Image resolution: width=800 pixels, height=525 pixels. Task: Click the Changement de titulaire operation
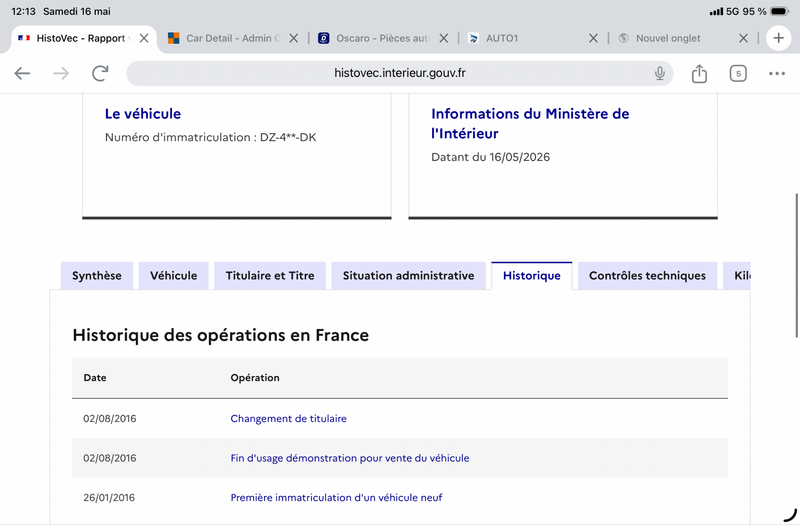tap(288, 418)
